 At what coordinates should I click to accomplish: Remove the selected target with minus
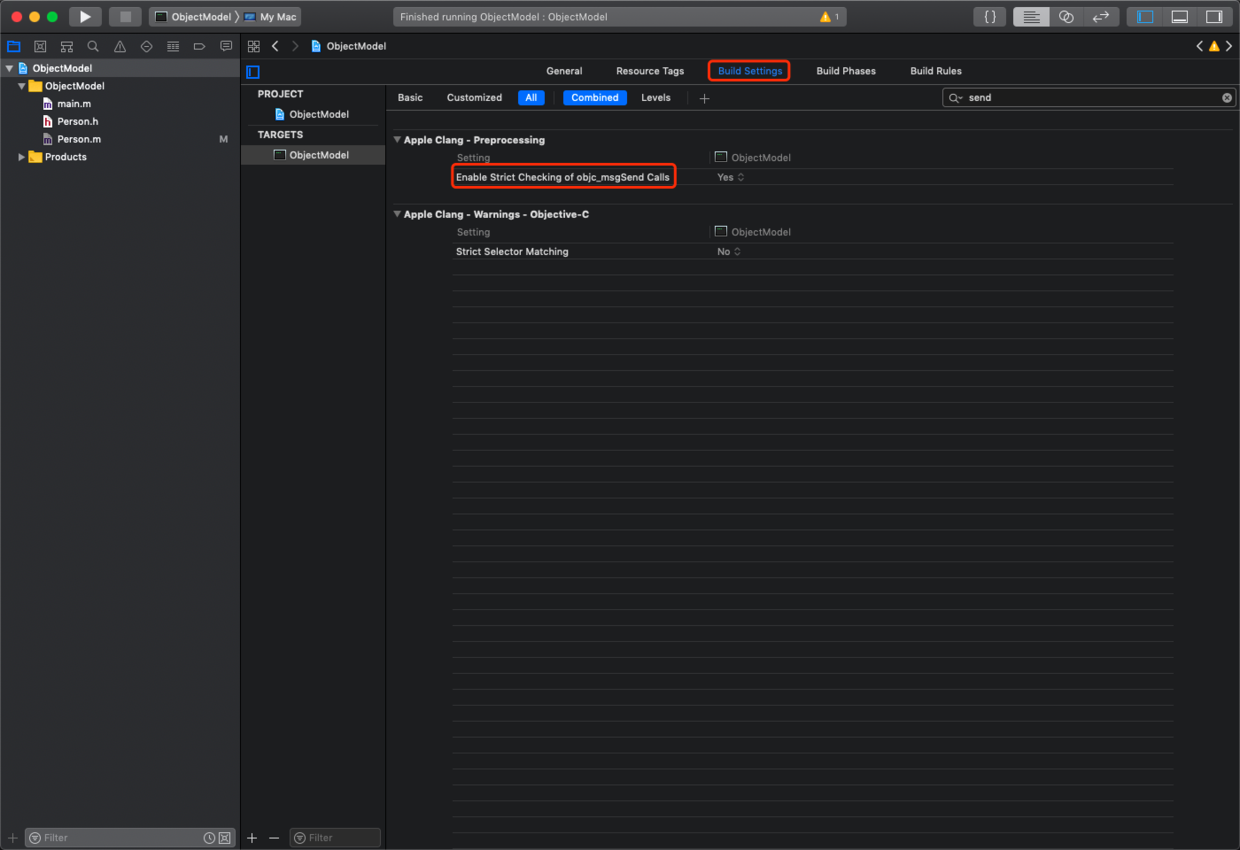point(274,838)
